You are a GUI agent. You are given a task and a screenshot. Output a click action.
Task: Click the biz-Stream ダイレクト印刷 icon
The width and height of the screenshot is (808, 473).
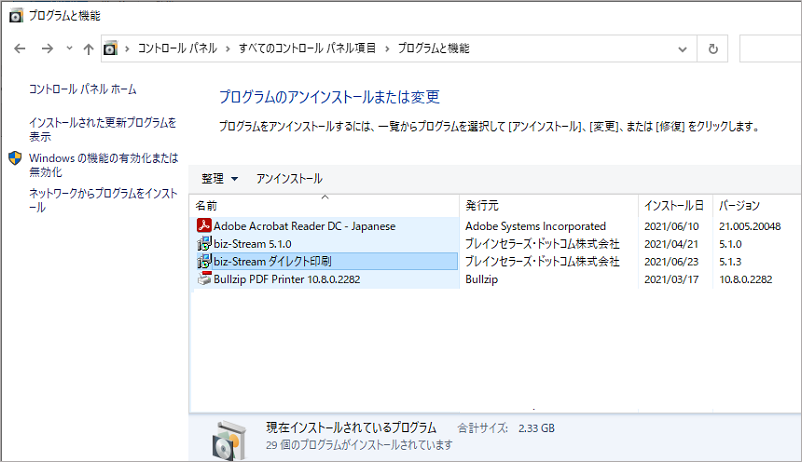205,261
